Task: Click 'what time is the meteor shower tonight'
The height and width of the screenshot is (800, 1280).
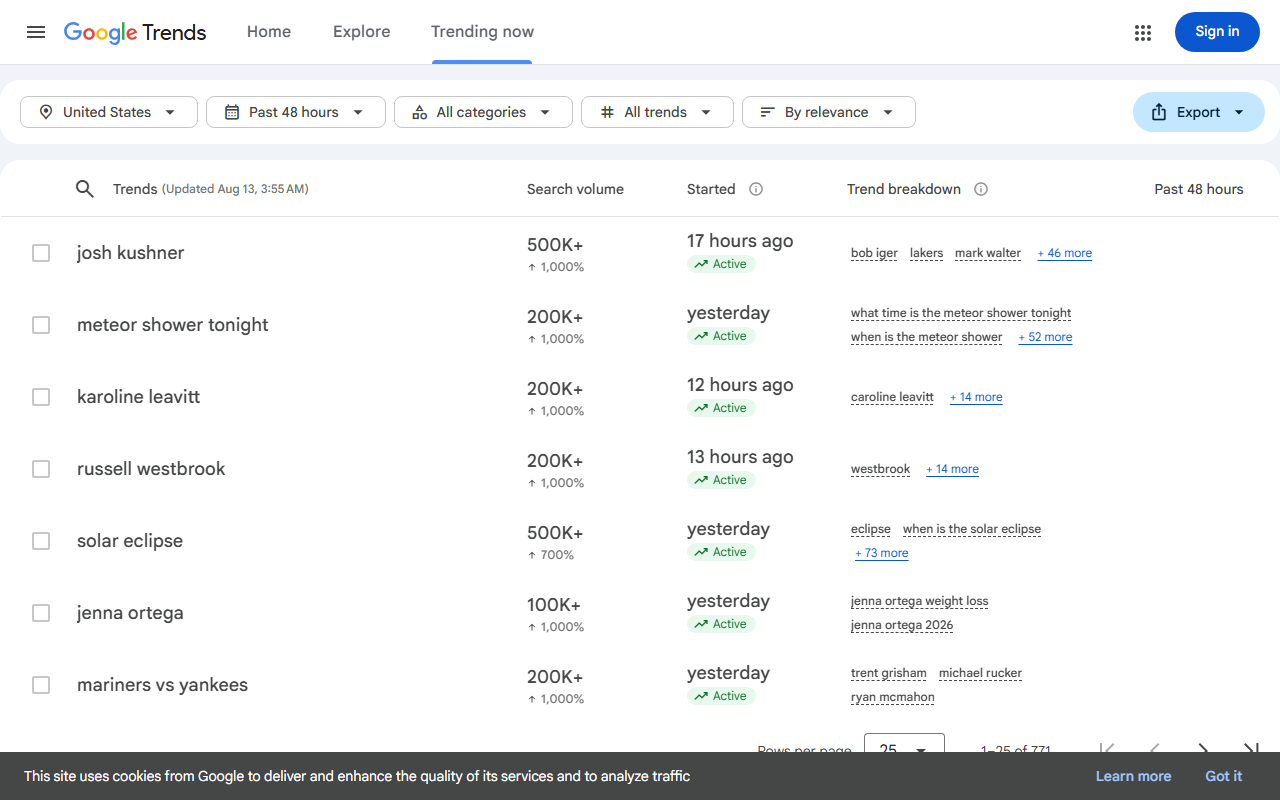Action: click(x=961, y=313)
